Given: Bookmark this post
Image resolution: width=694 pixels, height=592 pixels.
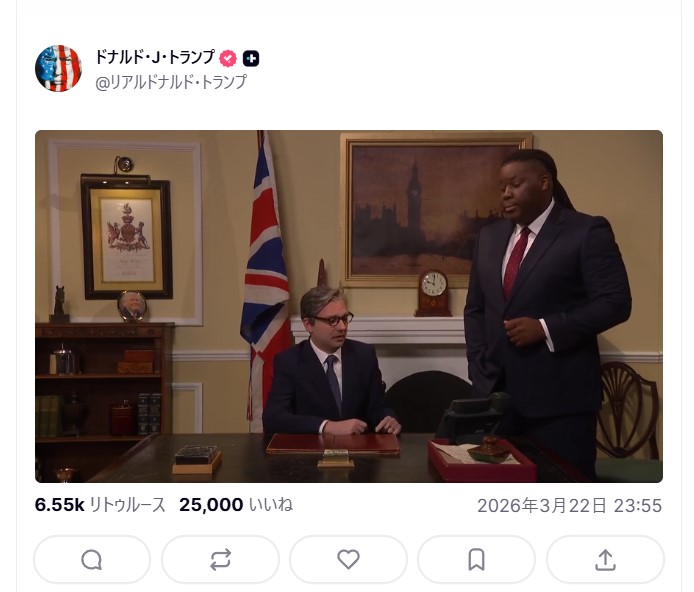Looking at the screenshot, I should [x=476, y=560].
